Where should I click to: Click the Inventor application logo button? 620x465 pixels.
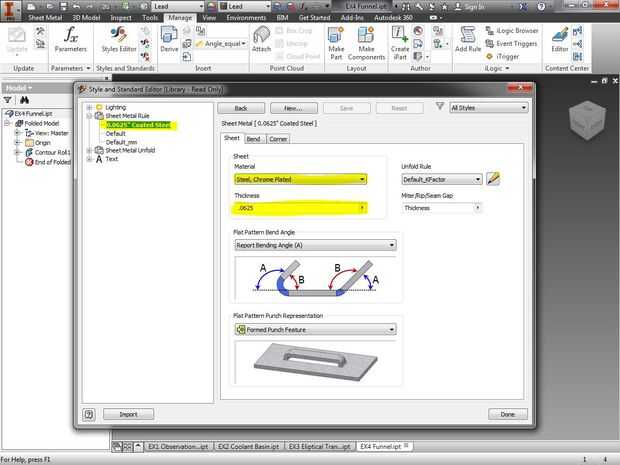click(9, 9)
